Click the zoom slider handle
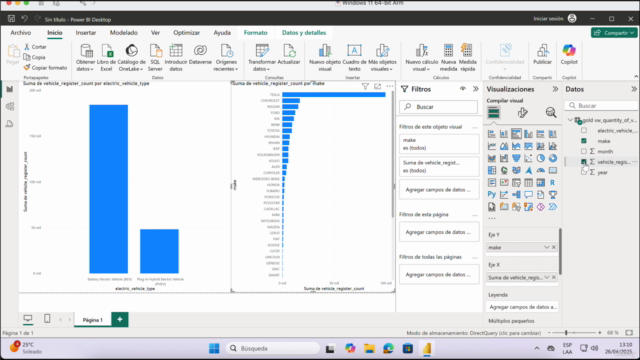640x360 pixels. [x=566, y=333]
